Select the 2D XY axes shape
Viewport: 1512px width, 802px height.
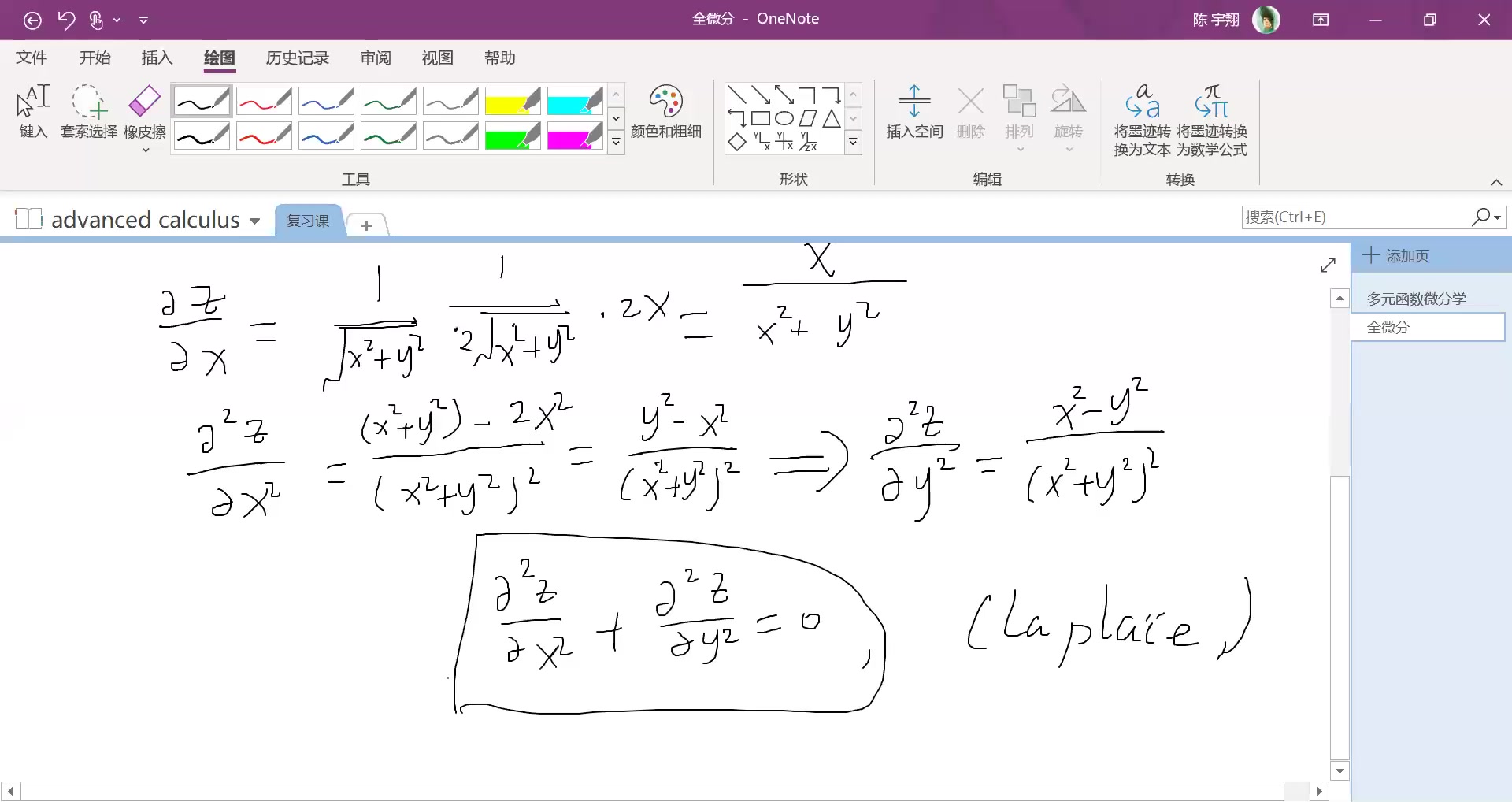784,142
